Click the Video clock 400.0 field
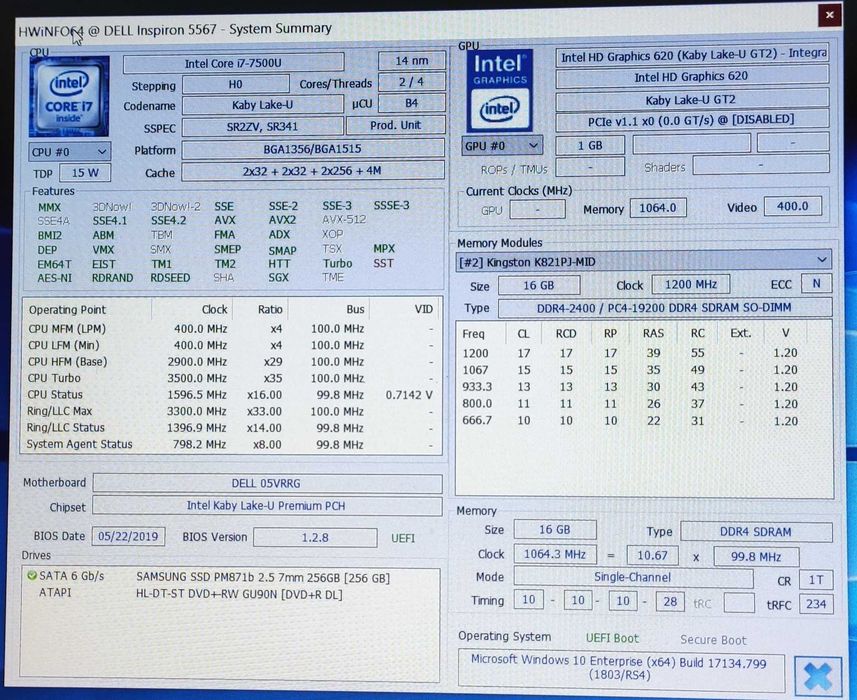This screenshot has width=857, height=700. pyautogui.click(x=793, y=206)
